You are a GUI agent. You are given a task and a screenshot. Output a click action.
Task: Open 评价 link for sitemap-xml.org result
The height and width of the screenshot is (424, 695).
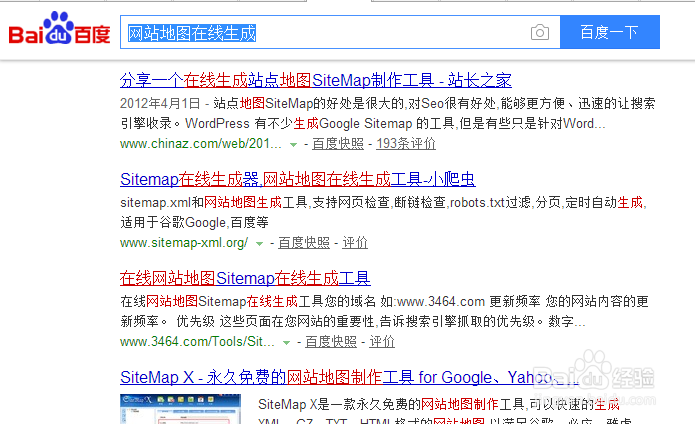pos(355,243)
